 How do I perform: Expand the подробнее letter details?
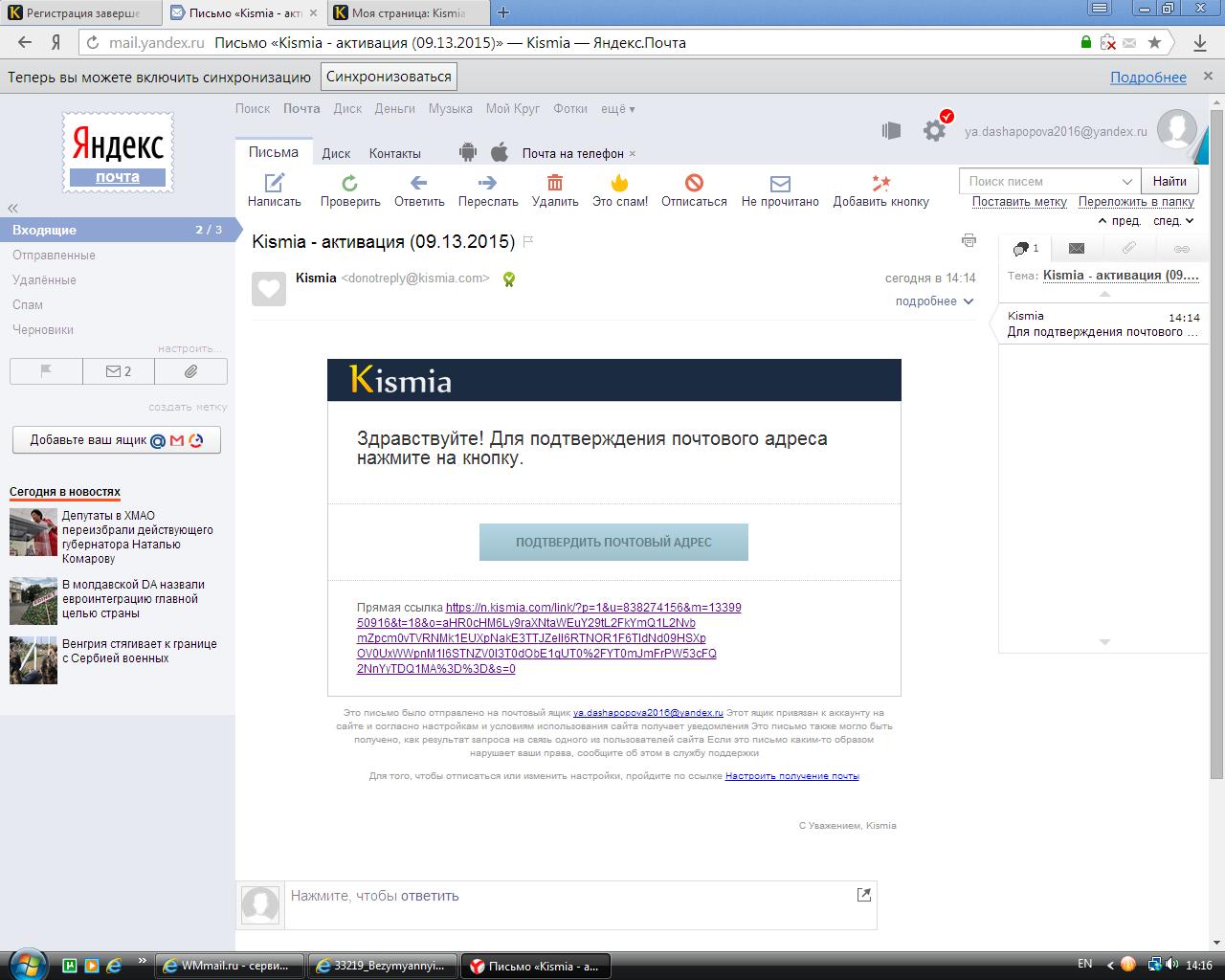click(x=934, y=301)
